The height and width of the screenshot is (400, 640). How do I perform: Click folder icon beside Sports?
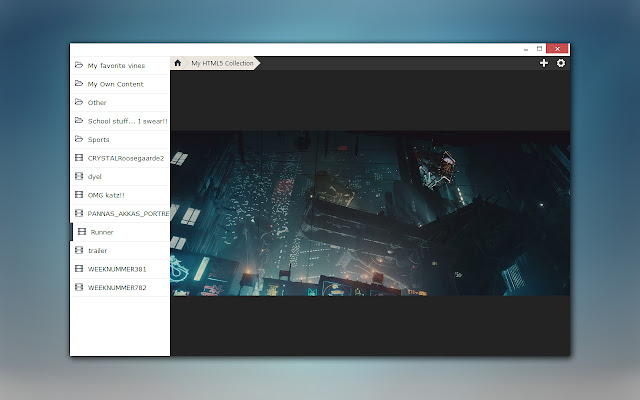(x=79, y=139)
